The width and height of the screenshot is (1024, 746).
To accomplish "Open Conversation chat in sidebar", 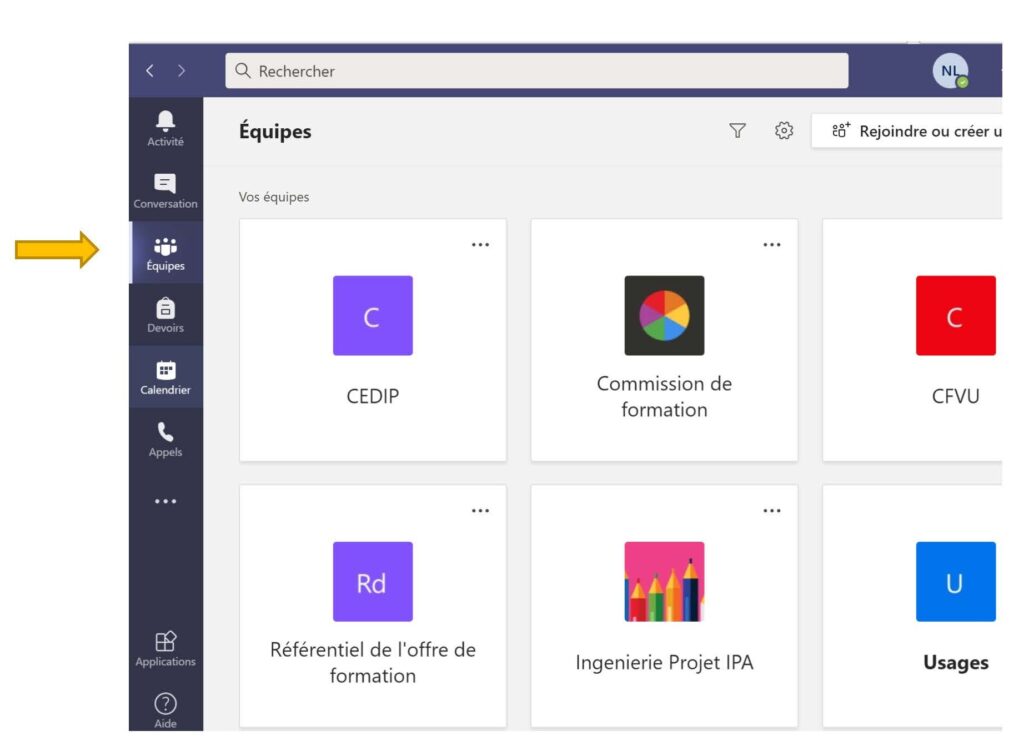I will coord(165,190).
